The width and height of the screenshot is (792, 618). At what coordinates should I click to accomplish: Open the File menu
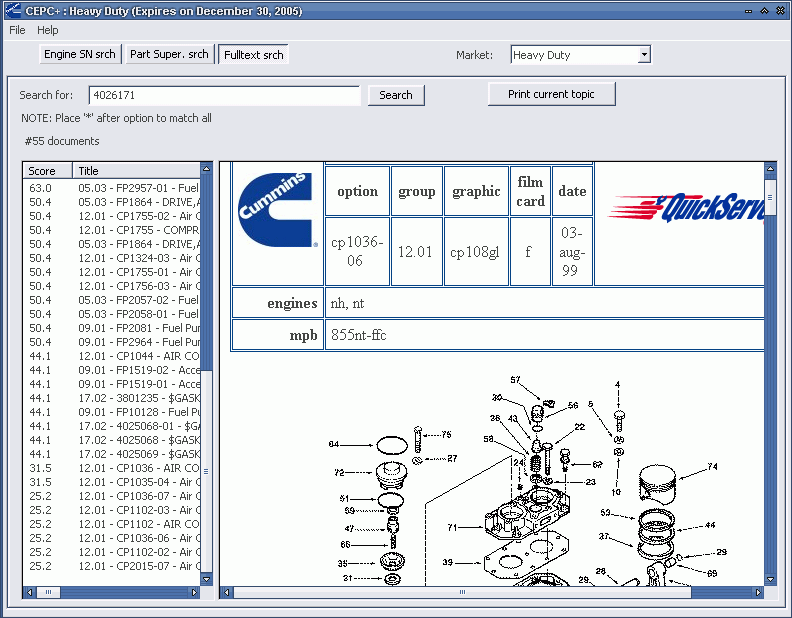click(17, 30)
